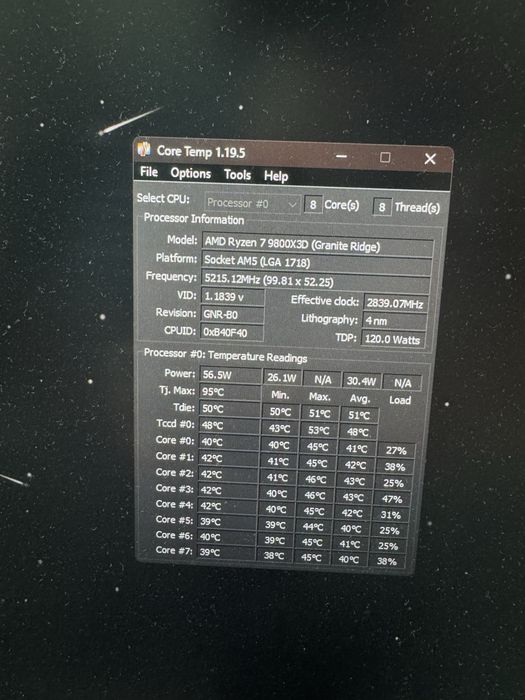Click the TDP value 120.0 Watts
The height and width of the screenshot is (700, 525).
click(393, 339)
